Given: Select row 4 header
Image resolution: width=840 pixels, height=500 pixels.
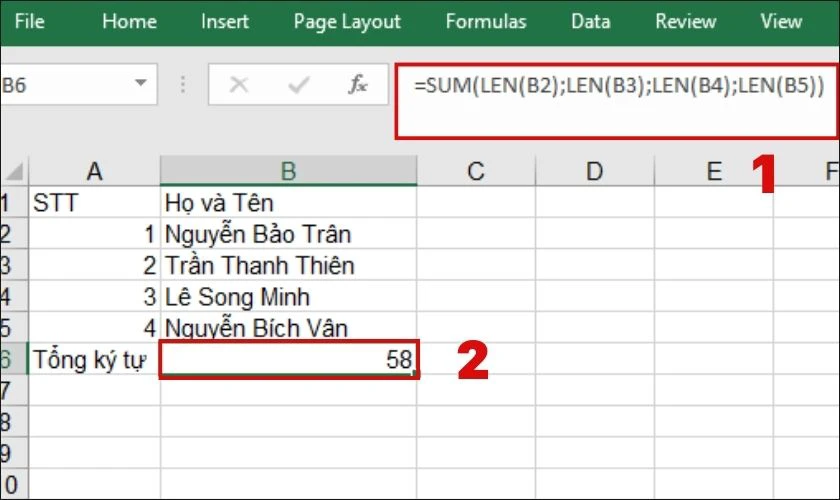Looking at the screenshot, I should 13,296.
